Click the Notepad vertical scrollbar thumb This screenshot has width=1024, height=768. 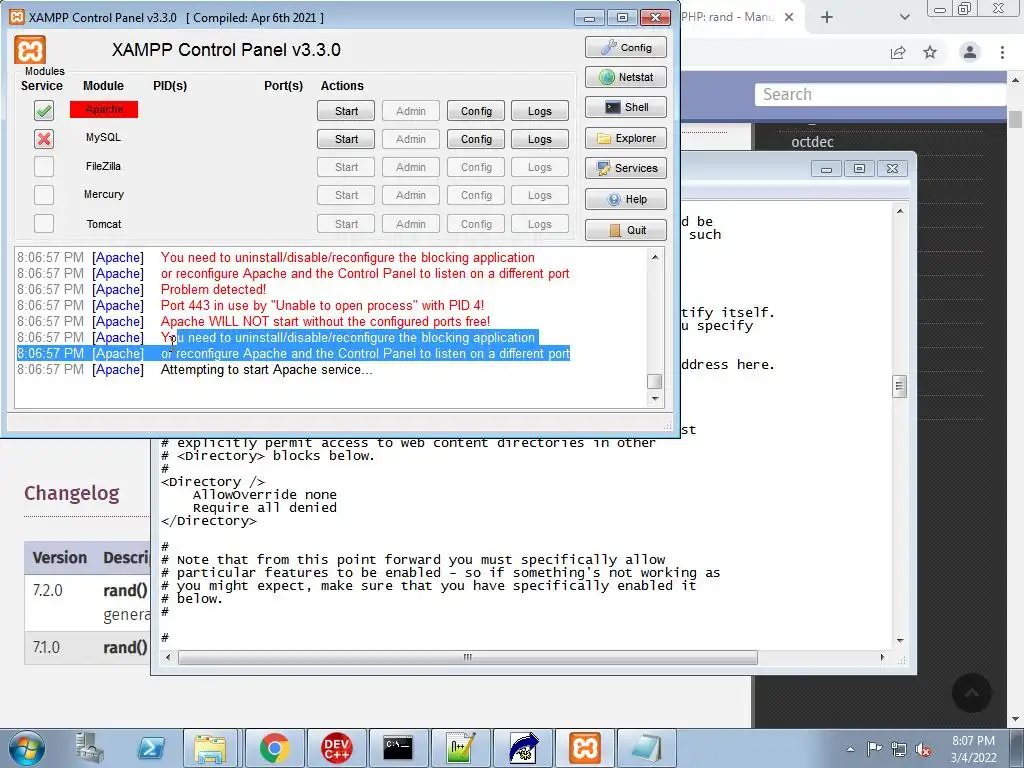click(900, 387)
